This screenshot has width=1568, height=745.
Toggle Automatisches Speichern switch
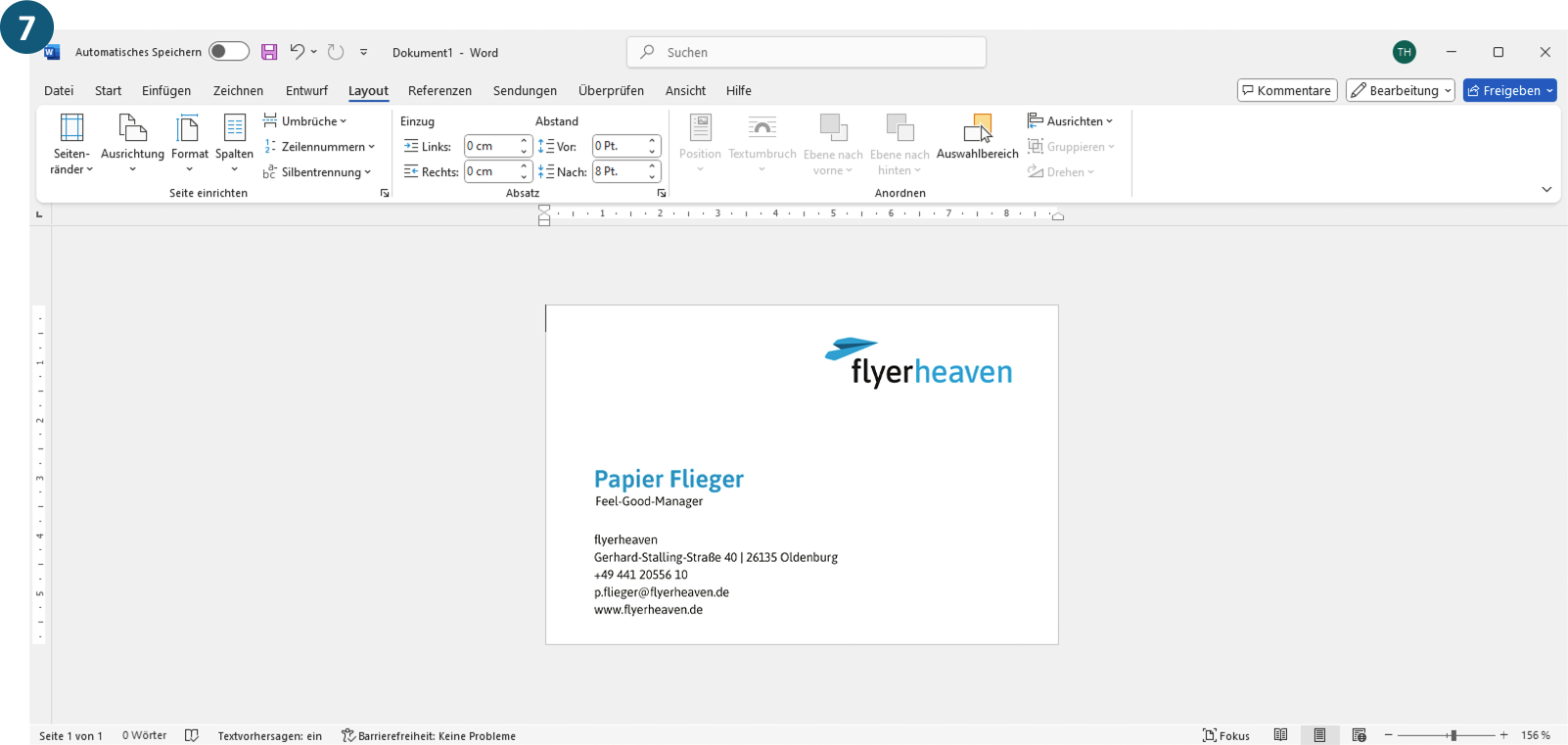[229, 52]
